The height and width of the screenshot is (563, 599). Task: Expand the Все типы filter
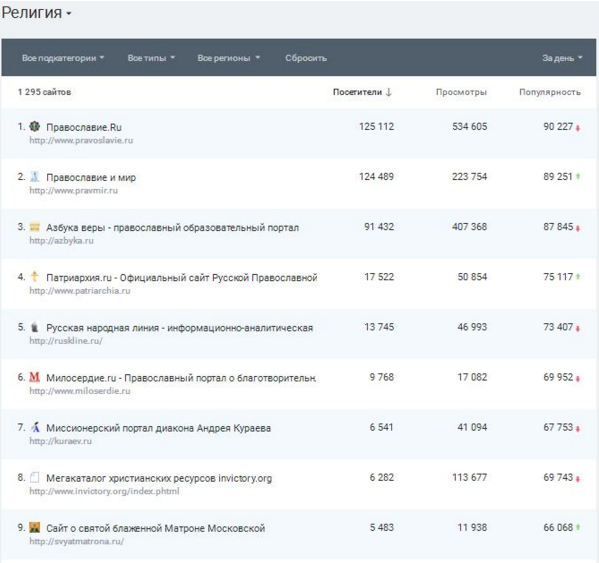click(x=151, y=58)
